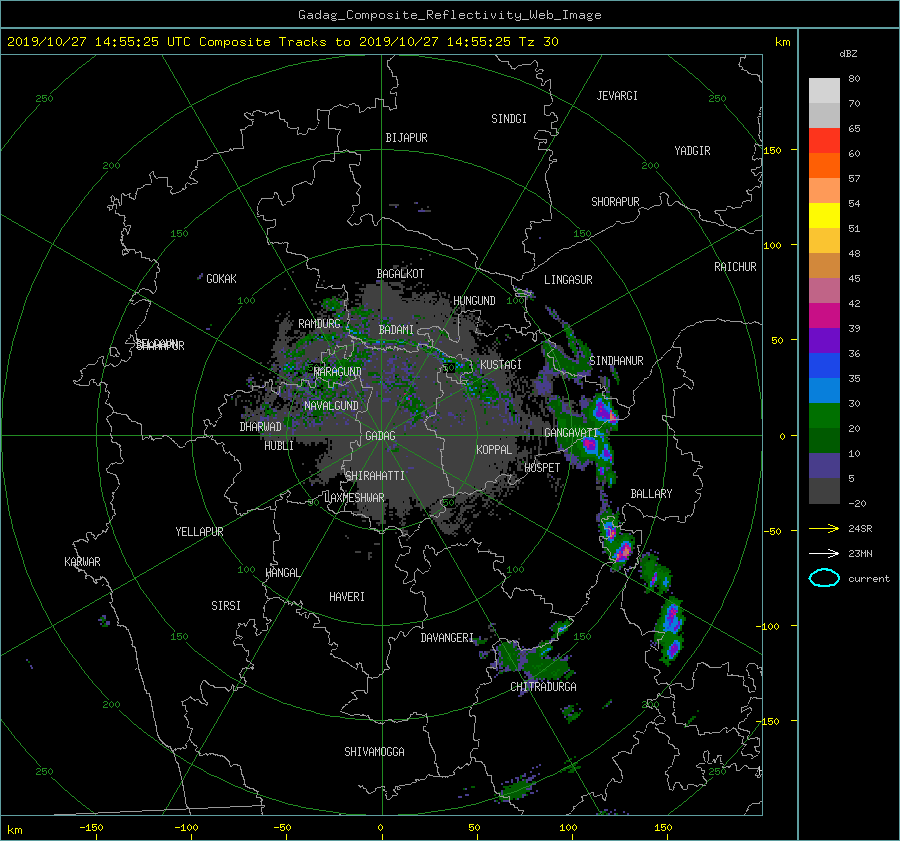Click the LINGASUR city label

[568, 280]
